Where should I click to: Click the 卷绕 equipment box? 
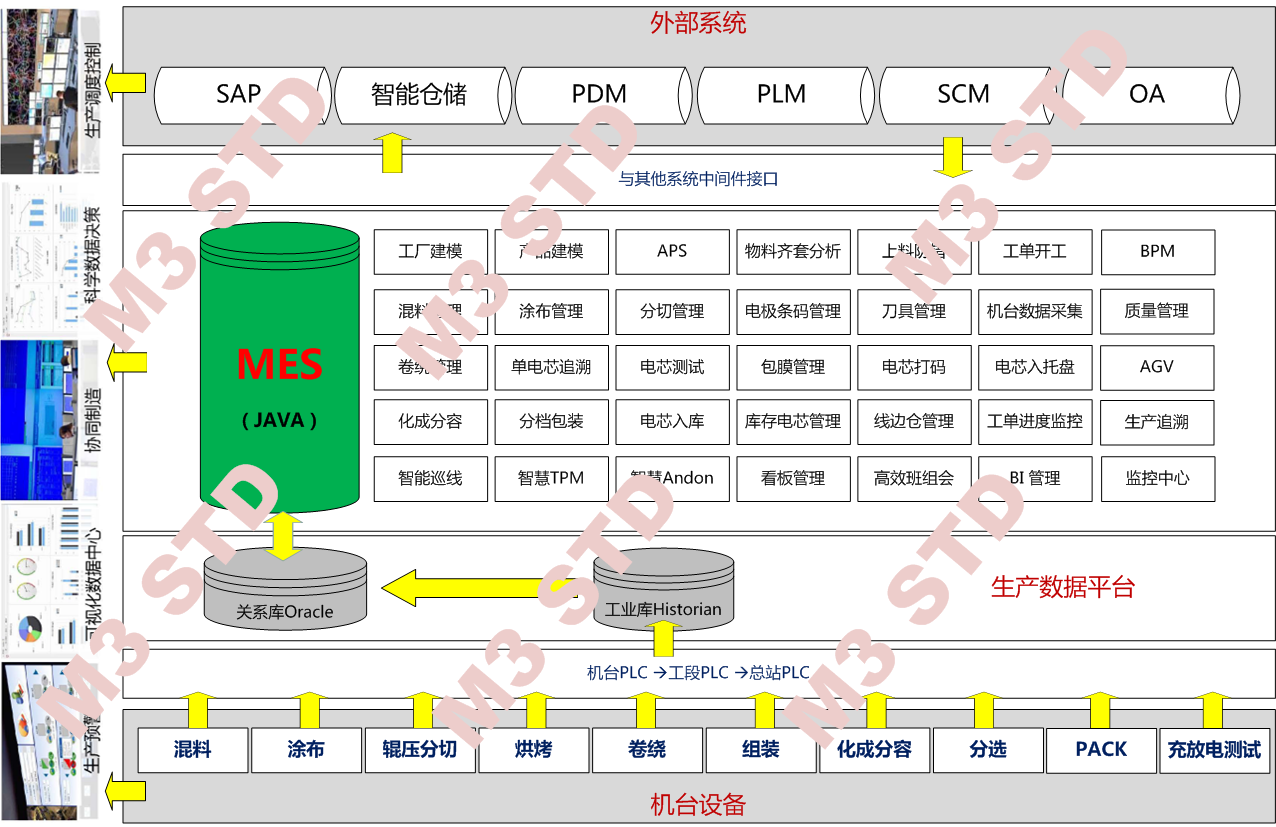point(647,750)
